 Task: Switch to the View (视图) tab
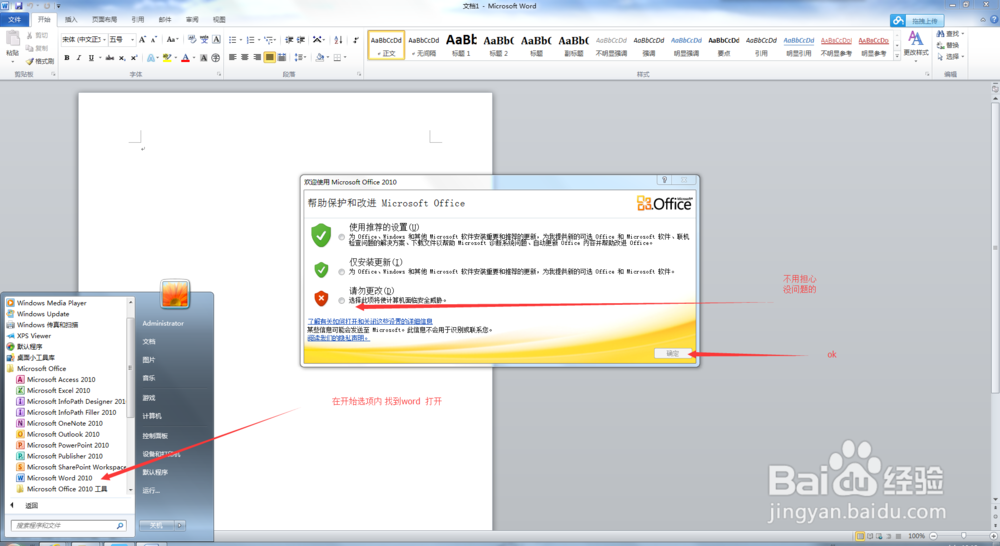[x=219, y=20]
